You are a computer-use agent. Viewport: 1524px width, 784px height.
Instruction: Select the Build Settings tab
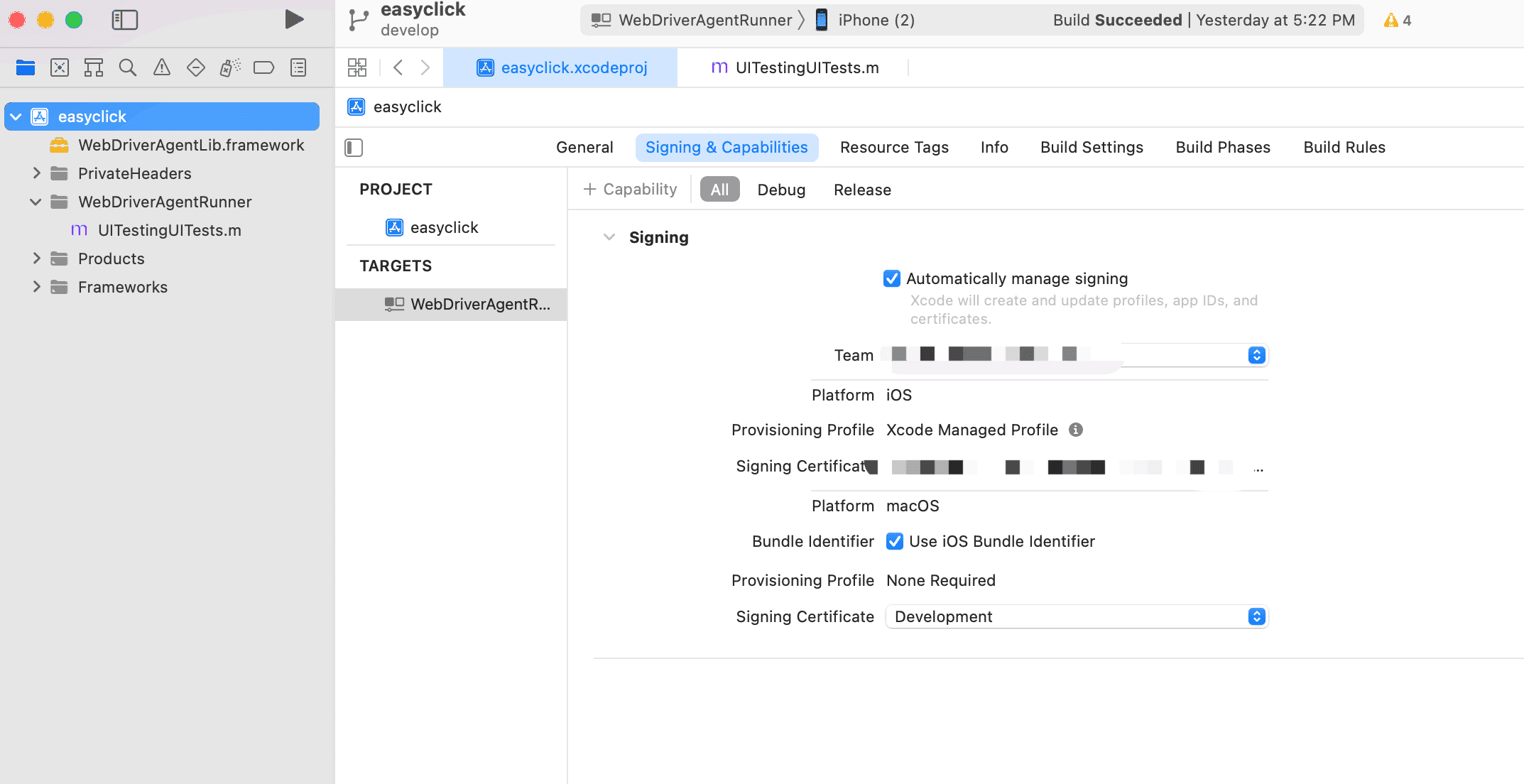pyautogui.click(x=1091, y=146)
